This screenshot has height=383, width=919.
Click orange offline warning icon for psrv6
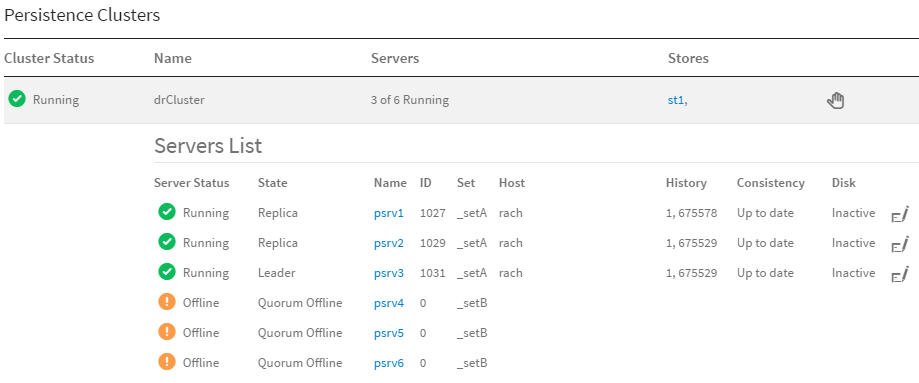(167, 362)
